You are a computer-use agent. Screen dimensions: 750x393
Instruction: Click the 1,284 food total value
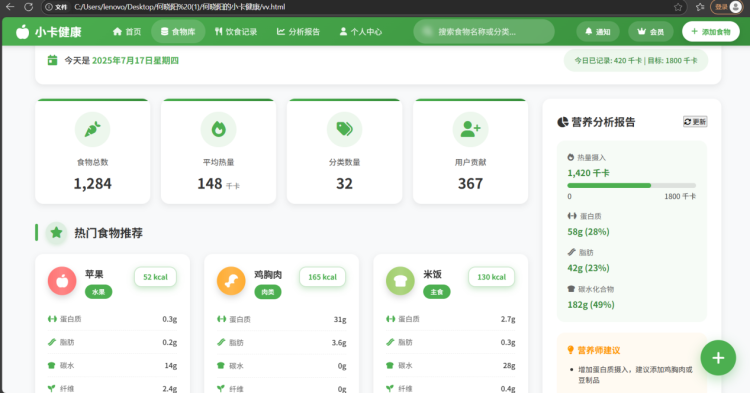click(92, 184)
